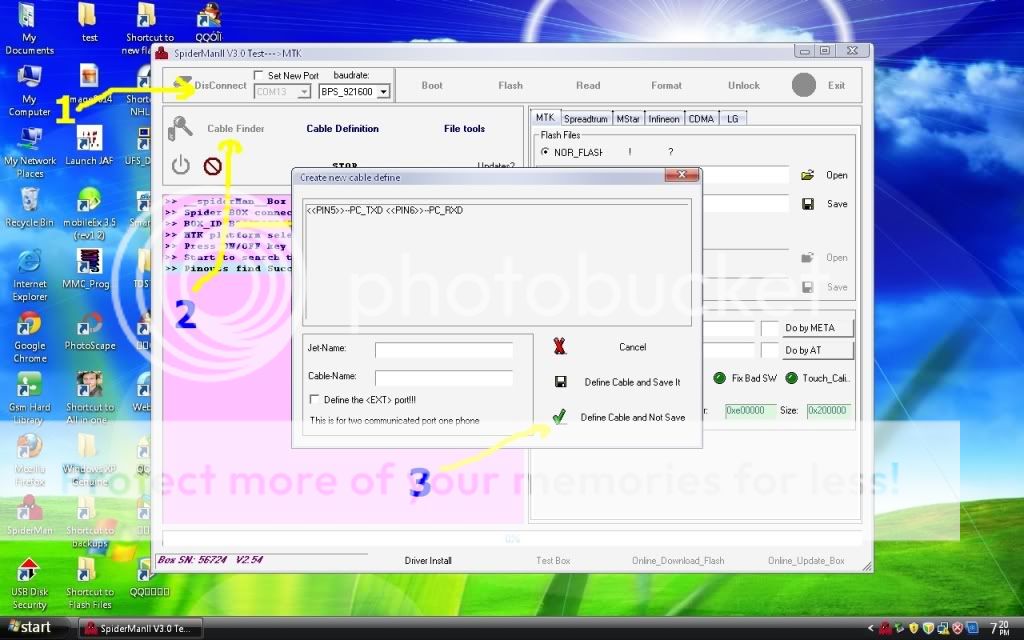1024x640 pixels.
Task: Open the BPS_921600 baudrate dropdown
Action: [x=383, y=91]
